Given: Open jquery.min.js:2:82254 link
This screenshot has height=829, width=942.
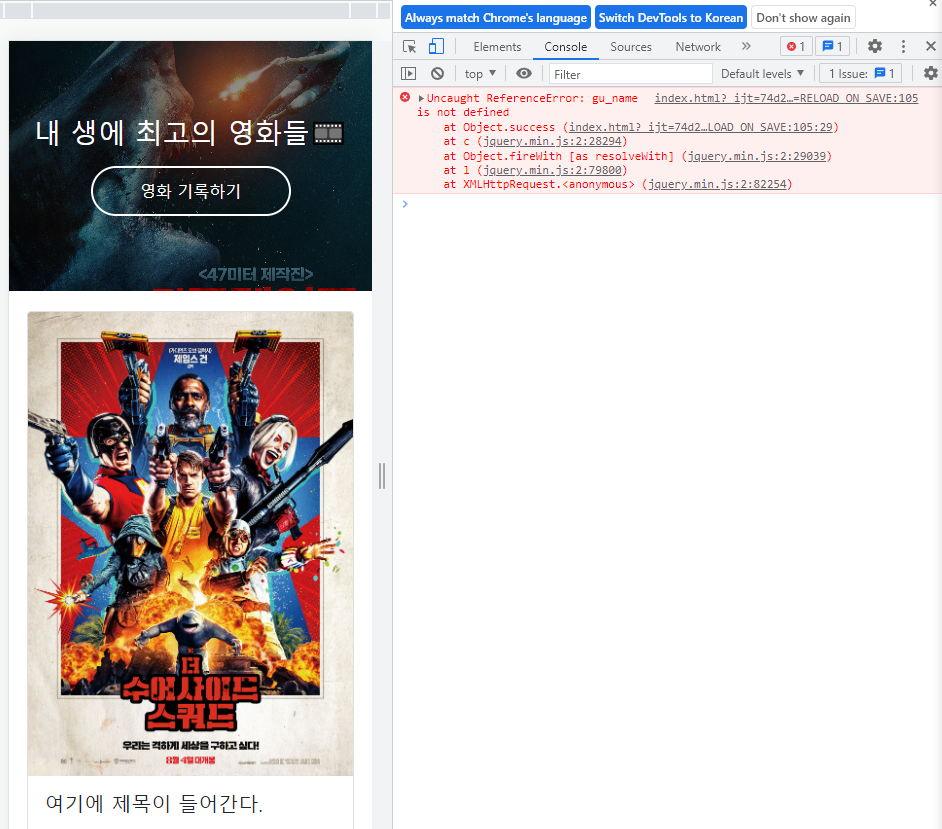Looking at the screenshot, I should pyautogui.click(x=717, y=184).
